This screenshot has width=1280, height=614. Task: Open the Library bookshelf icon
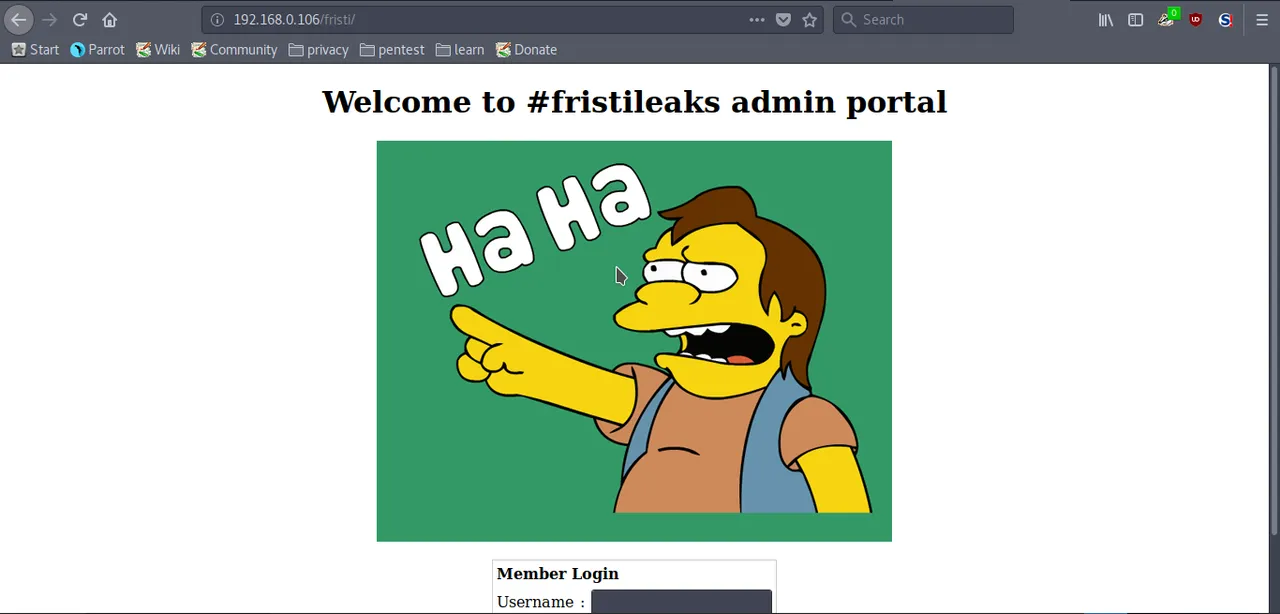pos(1106,19)
